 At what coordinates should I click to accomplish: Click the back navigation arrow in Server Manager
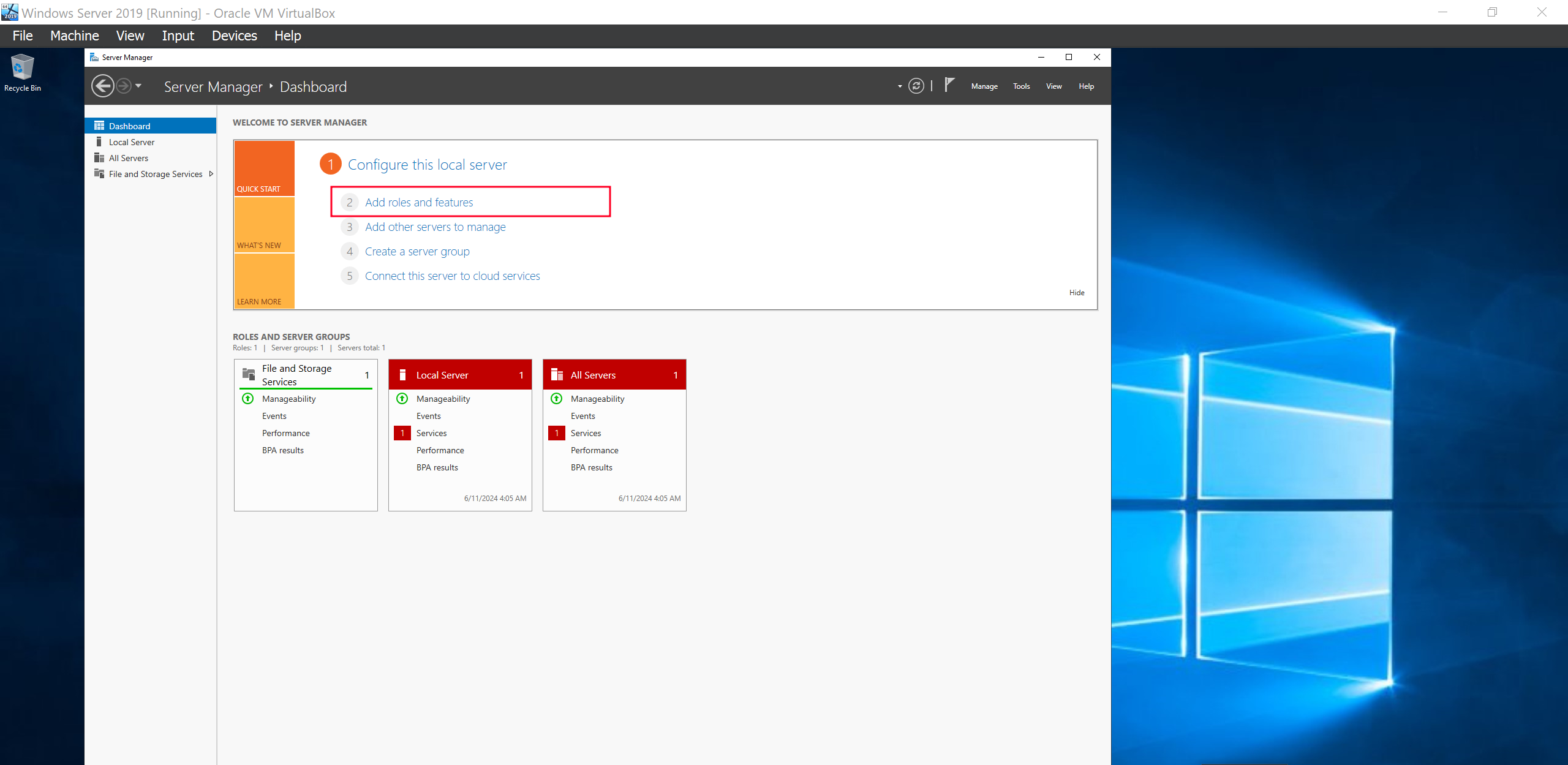coord(102,86)
